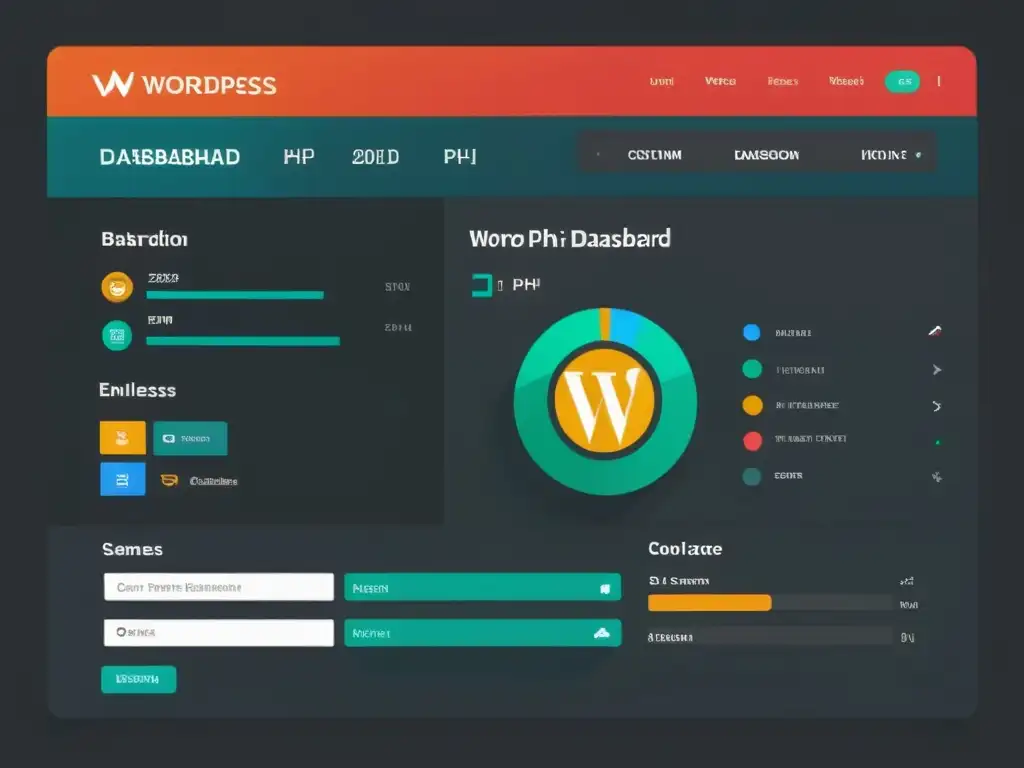This screenshot has width=1024, height=768.
Task: Click the first white input field under Semes
Action: tap(218, 587)
